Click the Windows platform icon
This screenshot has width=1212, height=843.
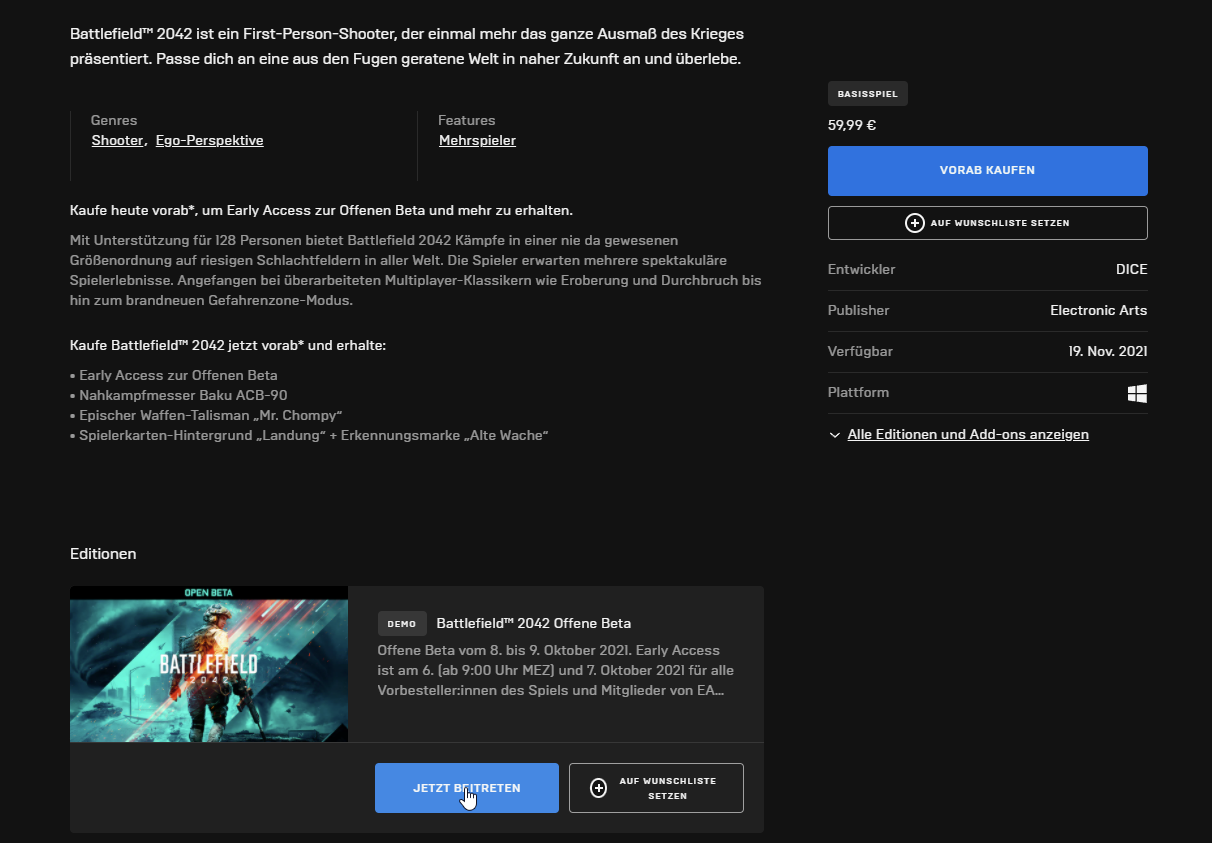(x=1137, y=393)
